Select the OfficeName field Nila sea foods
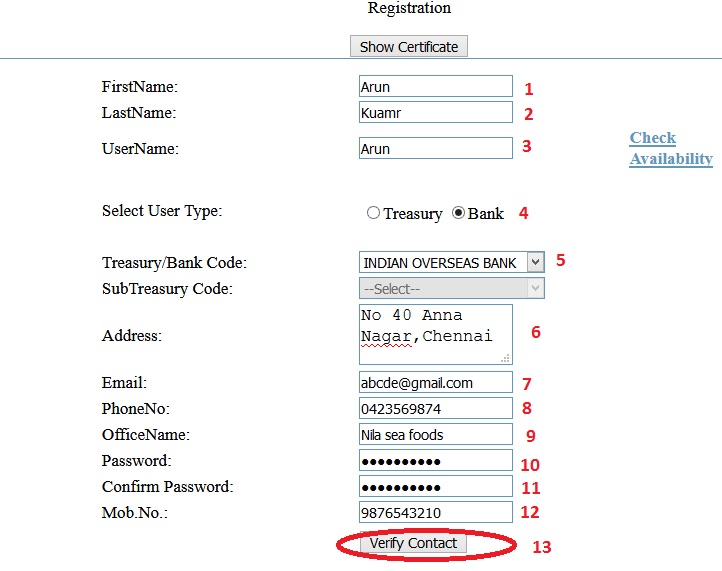The height and width of the screenshot is (571, 722). point(435,435)
